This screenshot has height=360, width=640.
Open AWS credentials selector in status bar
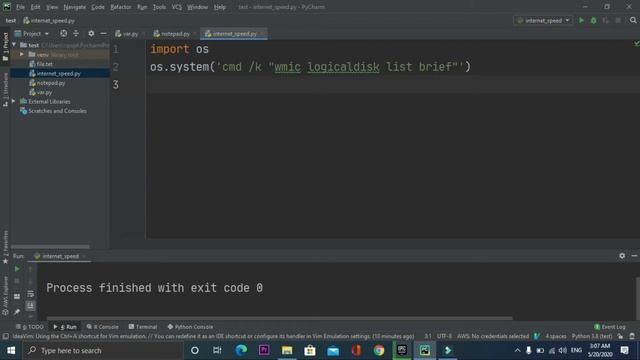(493, 336)
